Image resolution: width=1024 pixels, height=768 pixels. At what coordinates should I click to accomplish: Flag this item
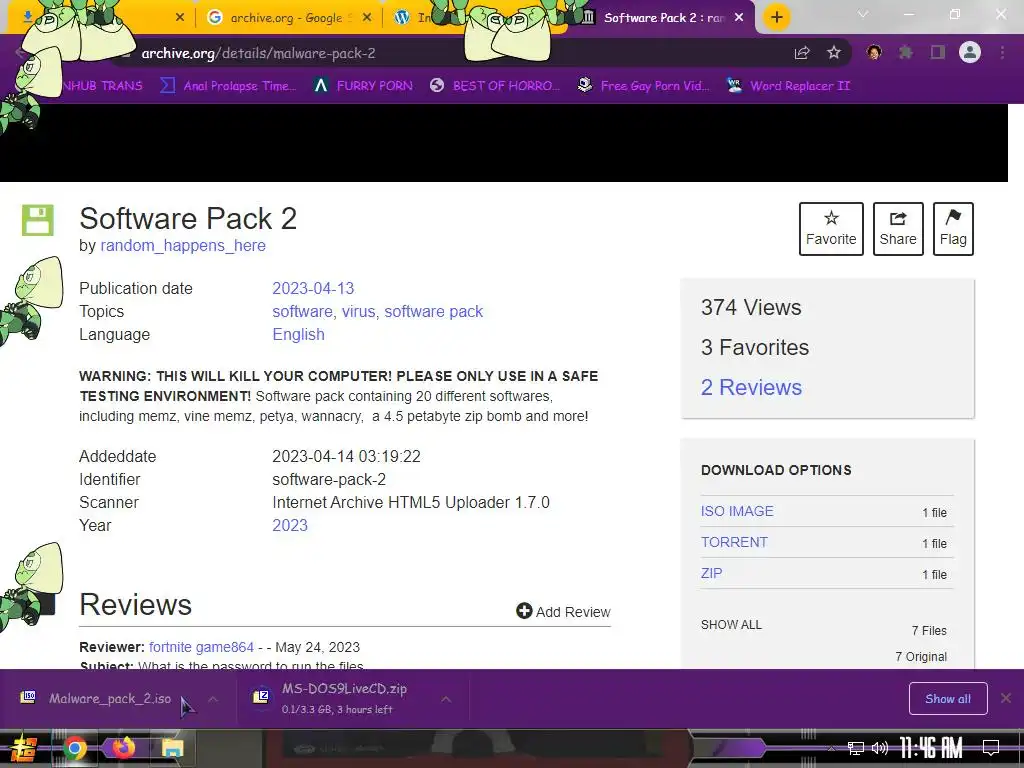[x=953, y=229]
